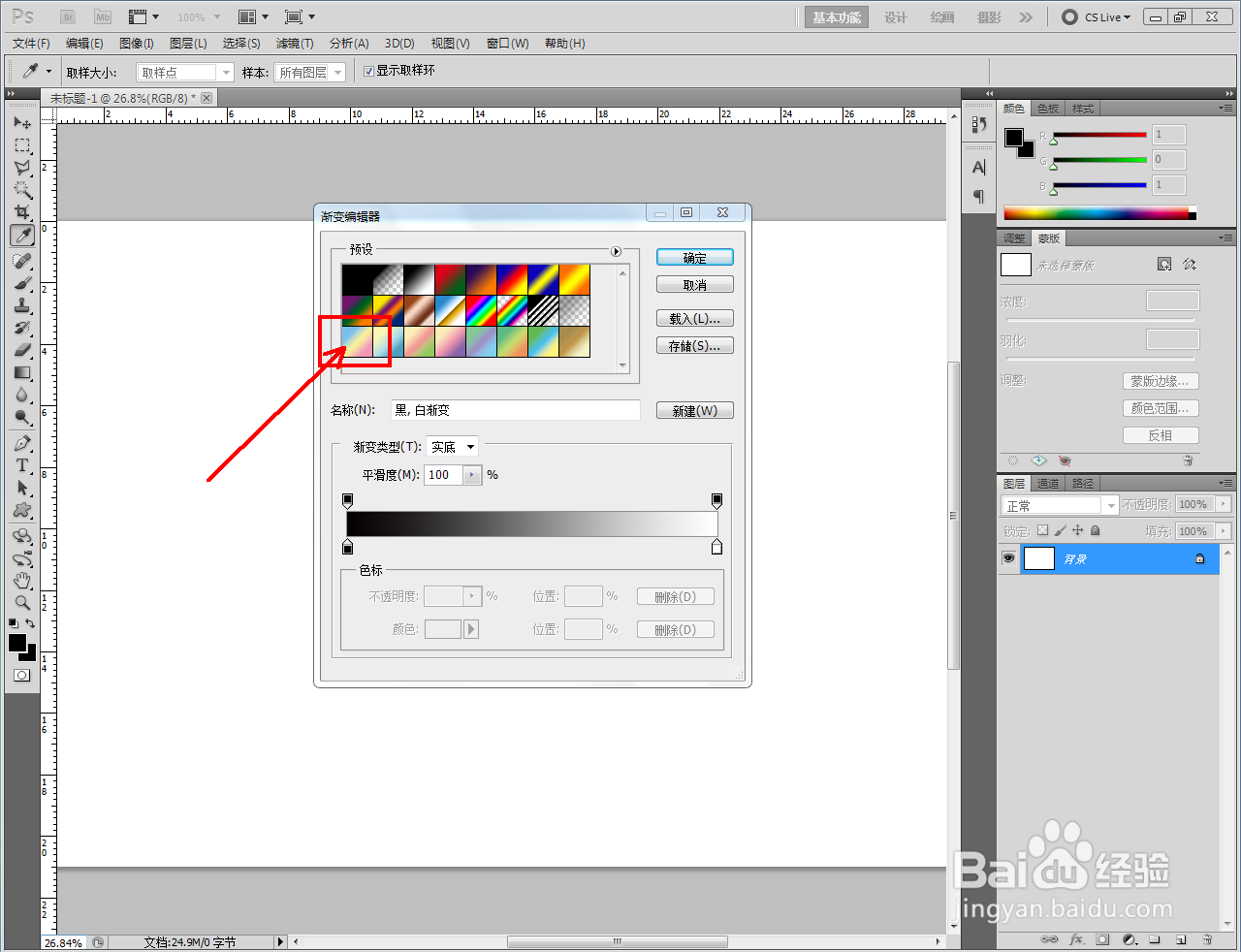Open the Paragraph panel icon

click(x=979, y=197)
